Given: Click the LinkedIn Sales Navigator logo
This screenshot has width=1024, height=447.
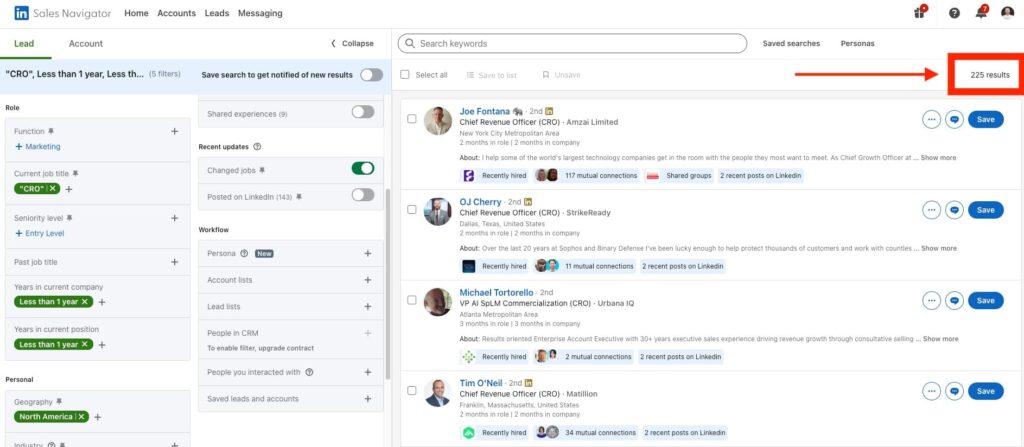Looking at the screenshot, I should (62, 13).
